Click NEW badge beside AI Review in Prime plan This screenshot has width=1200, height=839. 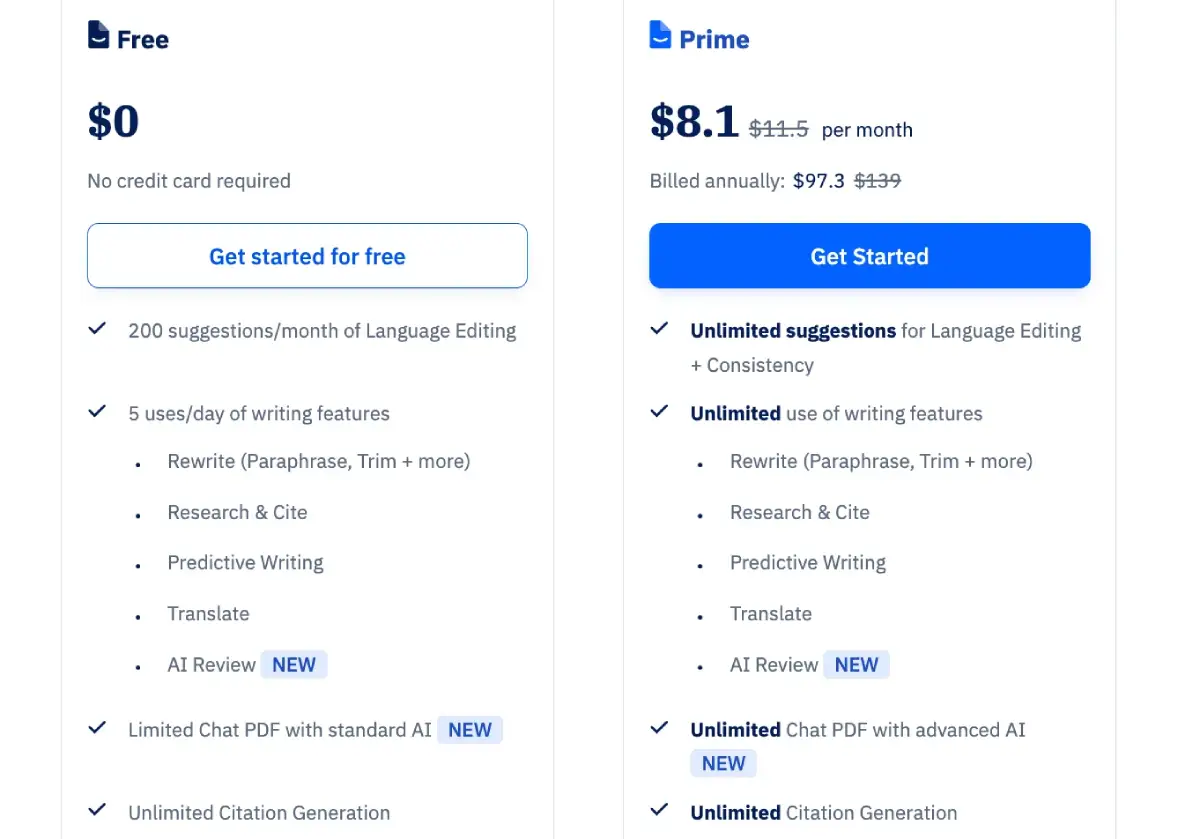(856, 665)
